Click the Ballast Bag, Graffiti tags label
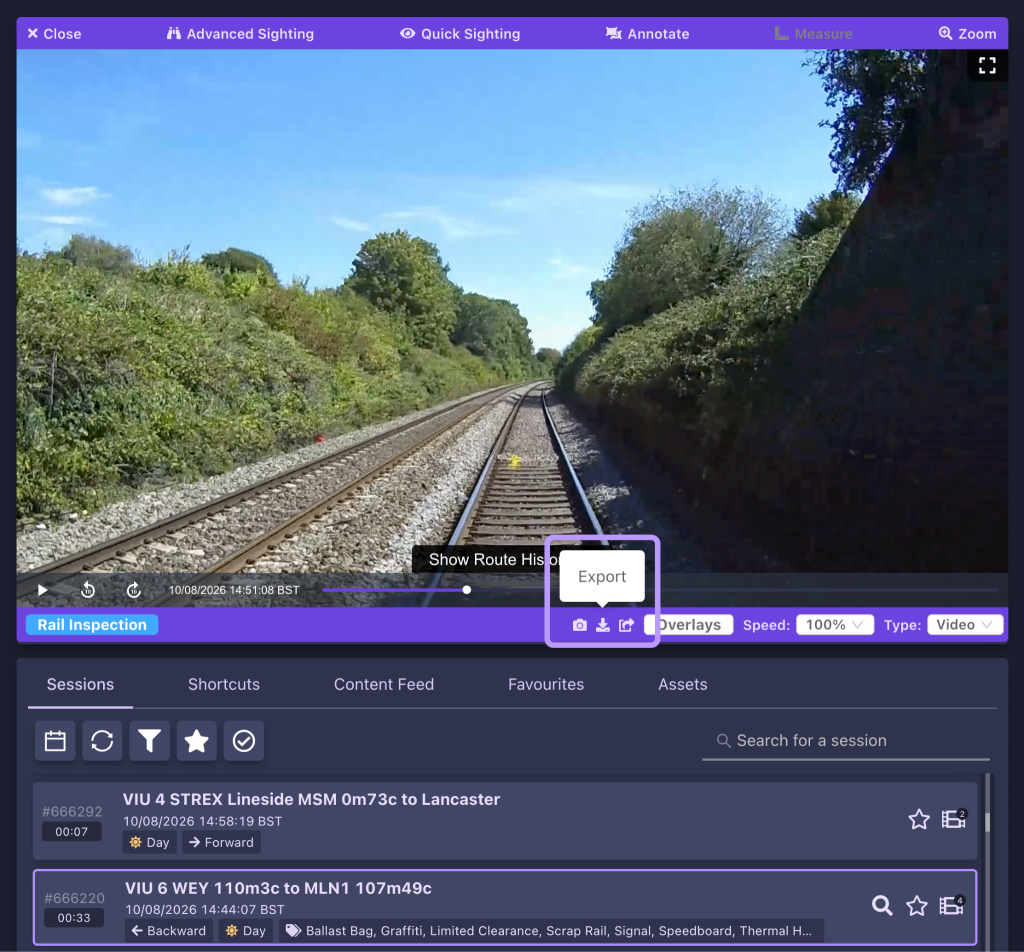Screen dimensions: 1024x952 click(551, 930)
